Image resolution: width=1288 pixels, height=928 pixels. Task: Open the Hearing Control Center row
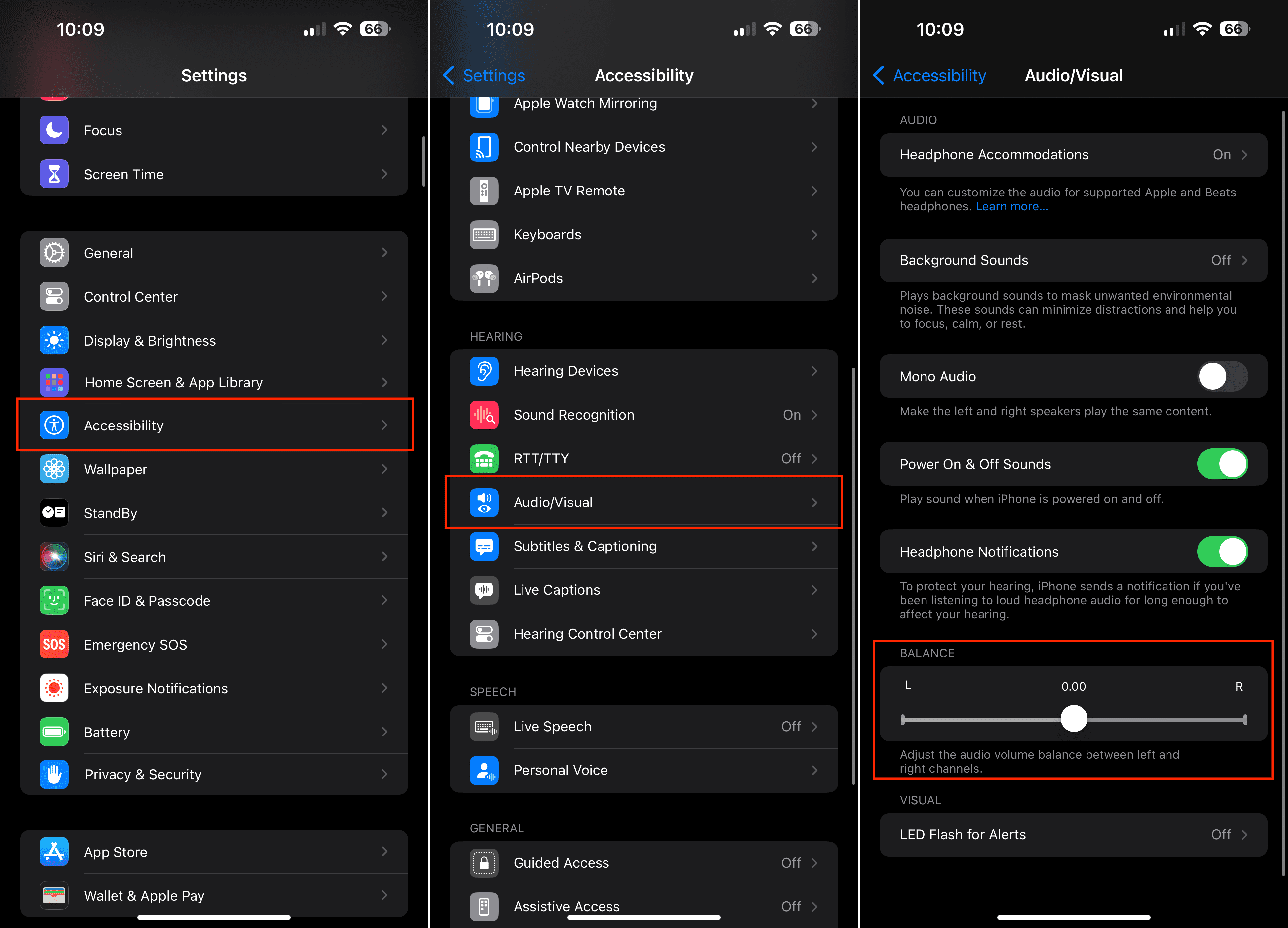pyautogui.click(x=643, y=634)
